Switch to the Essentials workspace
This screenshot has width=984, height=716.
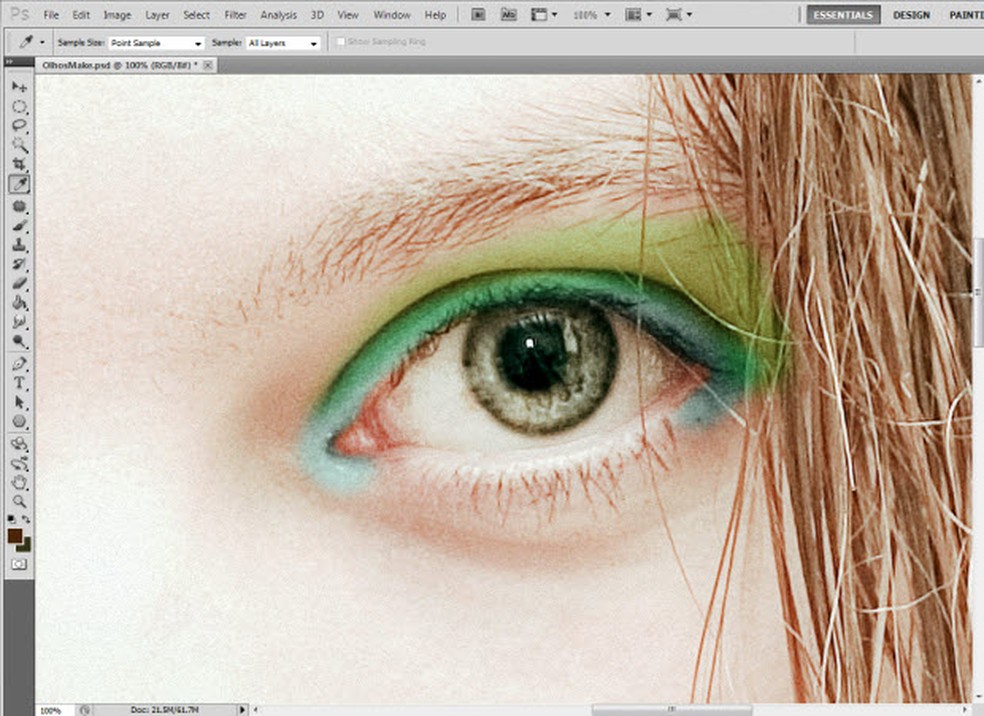pos(843,15)
